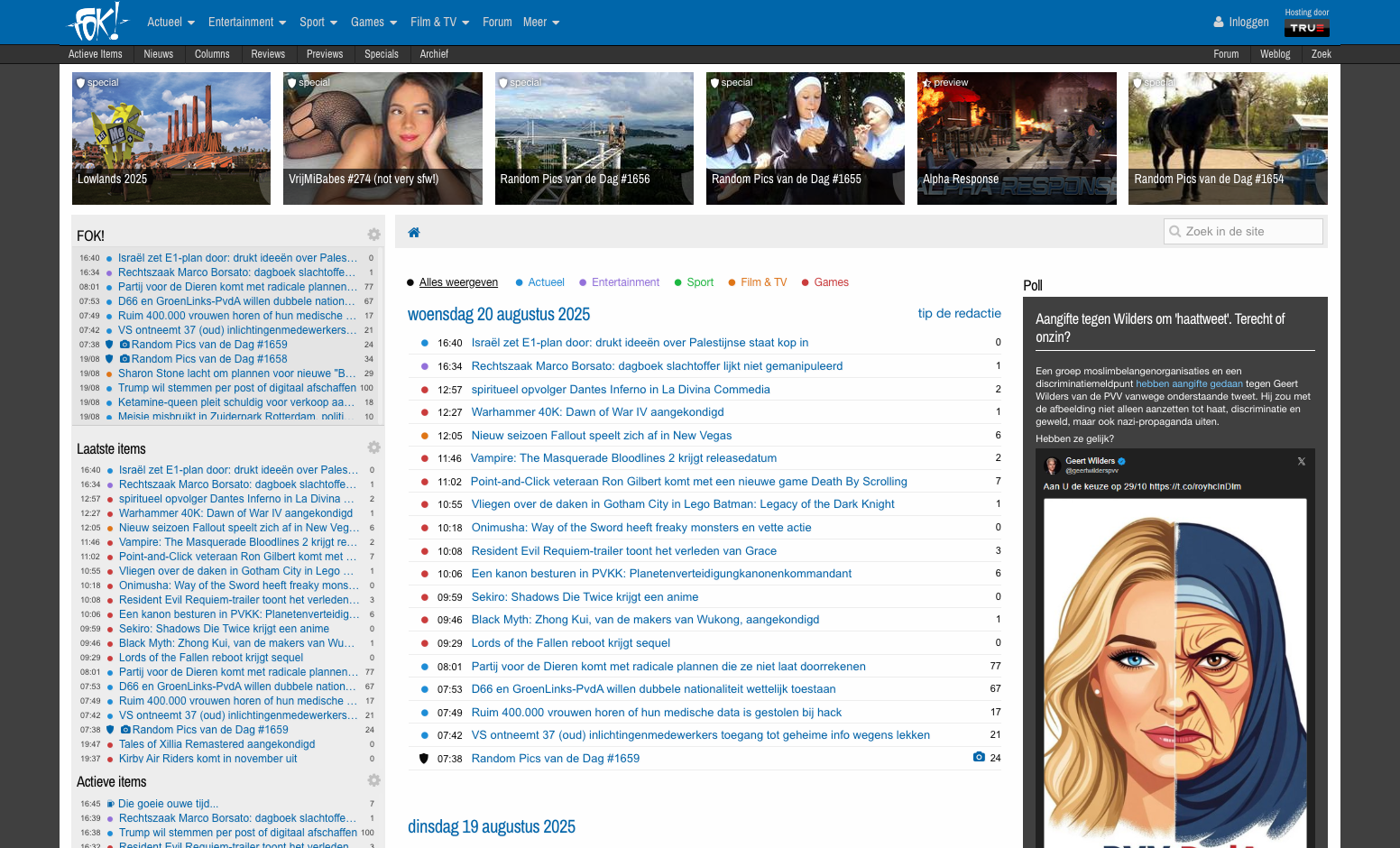Expand the Film & TV dropdown menu
The height and width of the screenshot is (848, 1400).
[x=440, y=23]
